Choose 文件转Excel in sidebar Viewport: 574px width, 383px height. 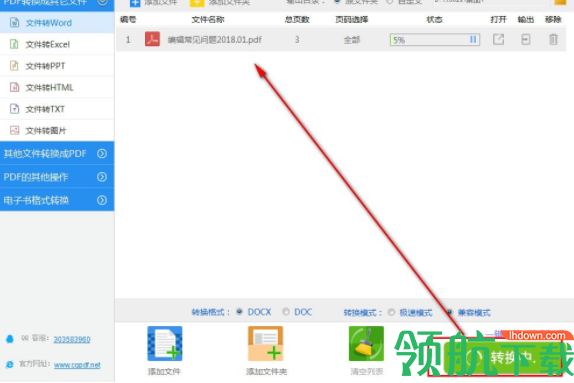(57, 44)
